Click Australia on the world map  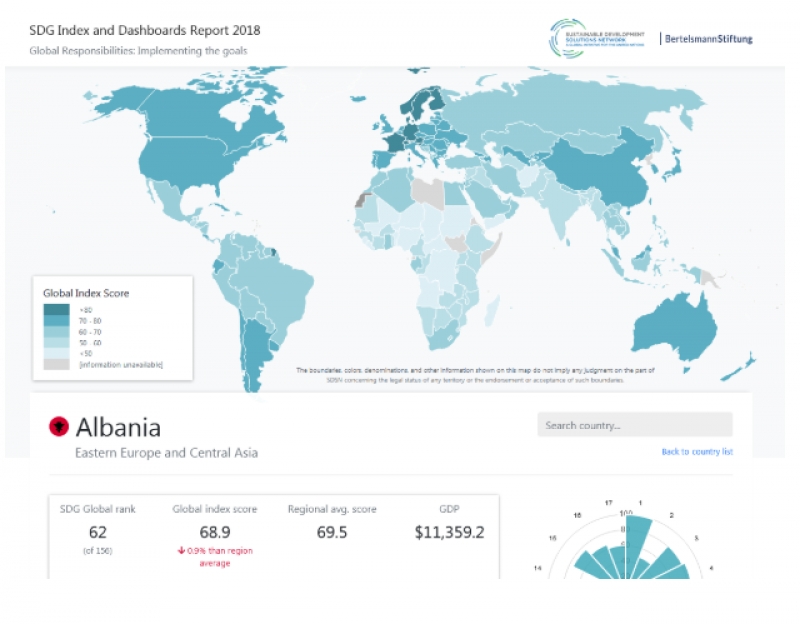click(x=673, y=327)
